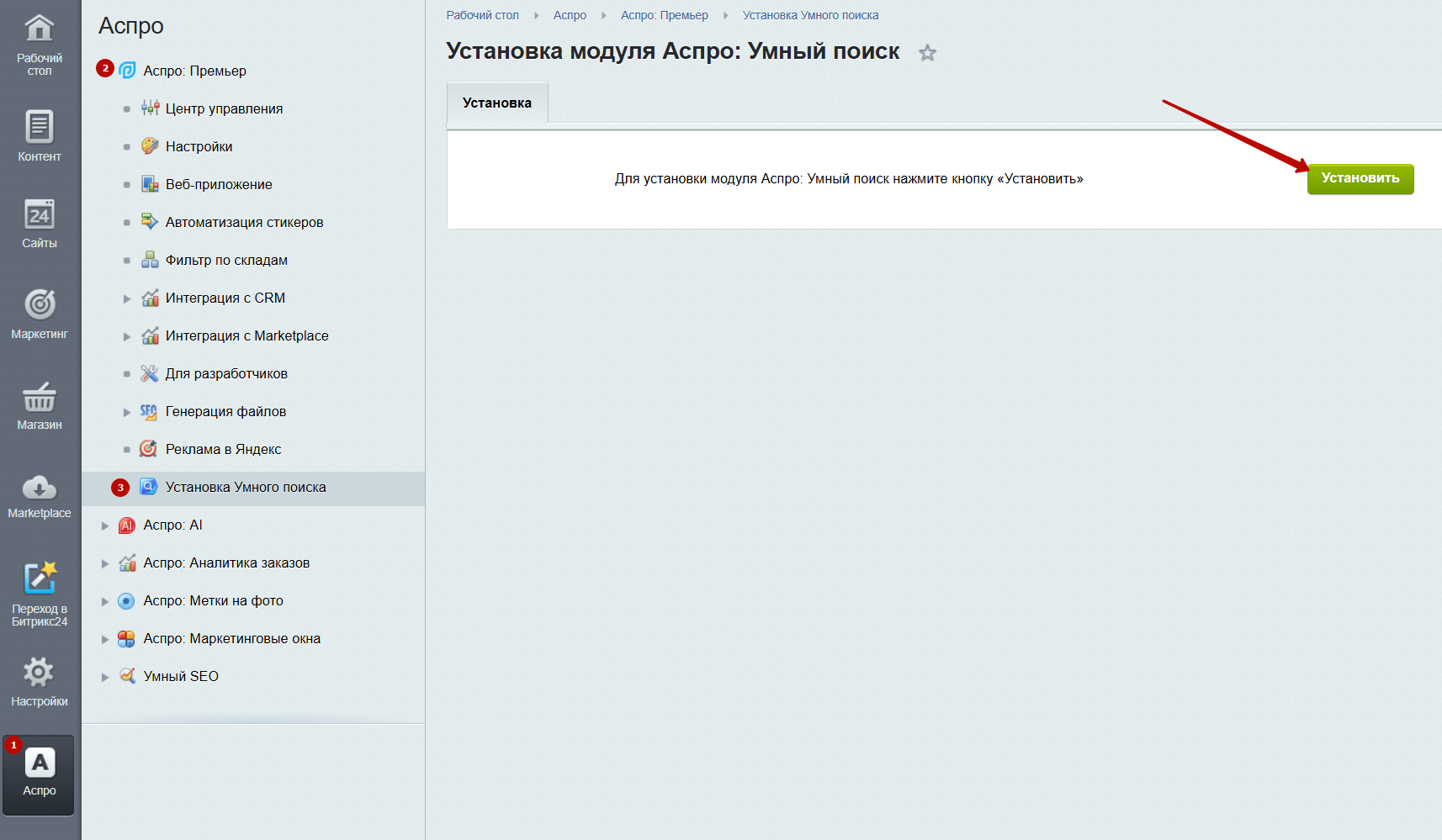Select the Аспро: AI tree label

click(x=172, y=525)
